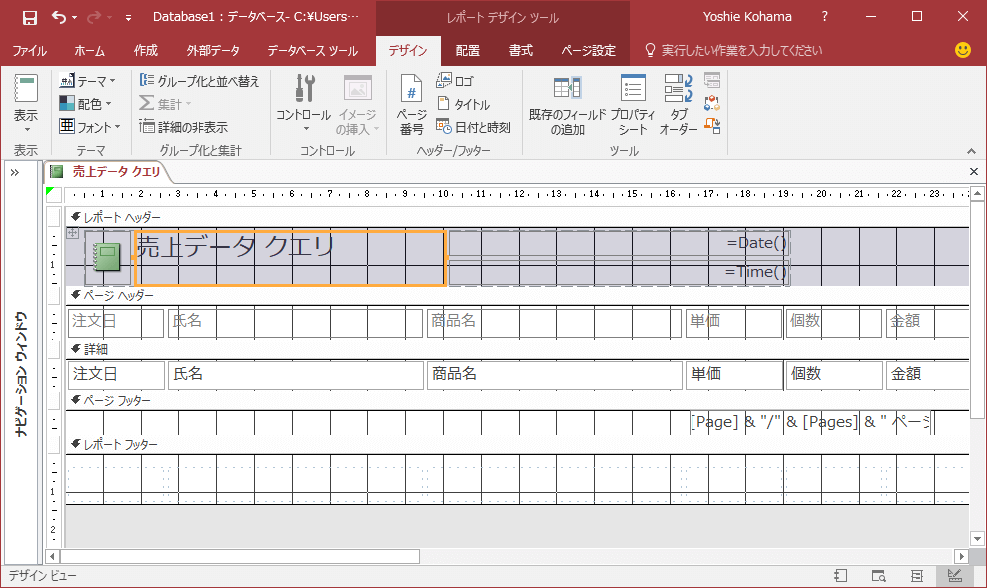Select the レポート ヘッダー section bar

point(517,217)
